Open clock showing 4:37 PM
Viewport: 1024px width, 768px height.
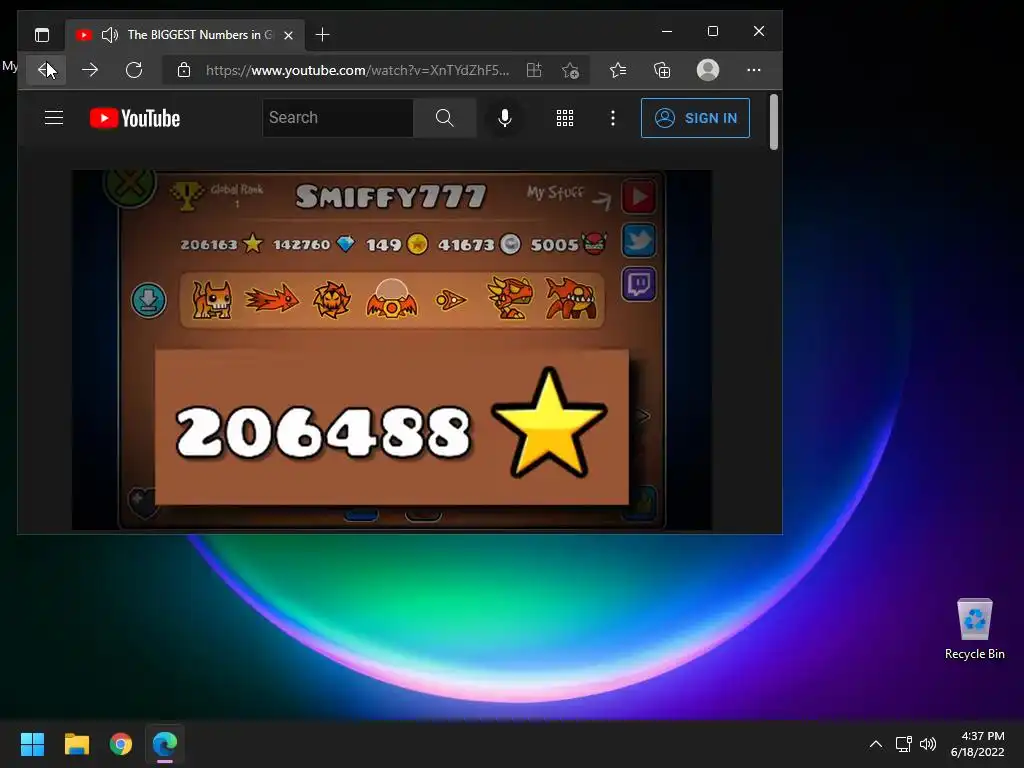pyautogui.click(x=977, y=744)
